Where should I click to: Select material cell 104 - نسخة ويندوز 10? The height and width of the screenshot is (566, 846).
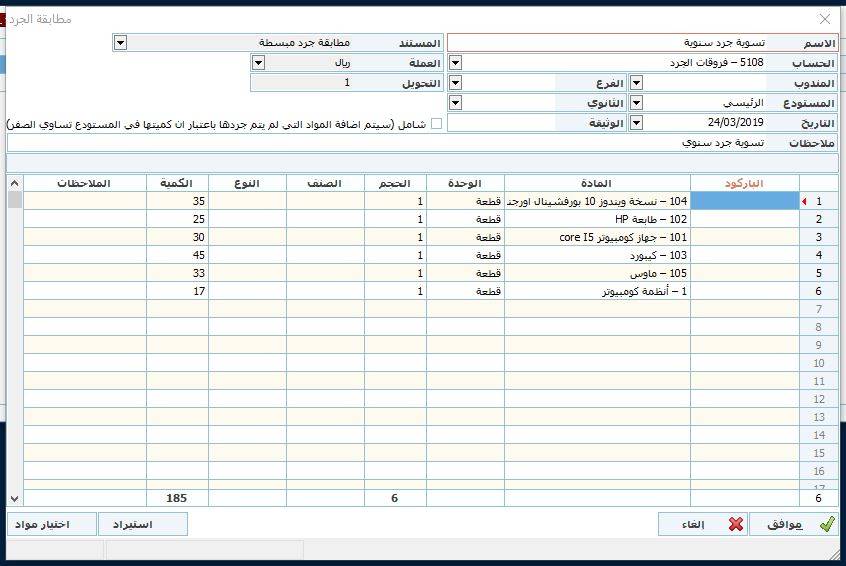(x=597, y=201)
